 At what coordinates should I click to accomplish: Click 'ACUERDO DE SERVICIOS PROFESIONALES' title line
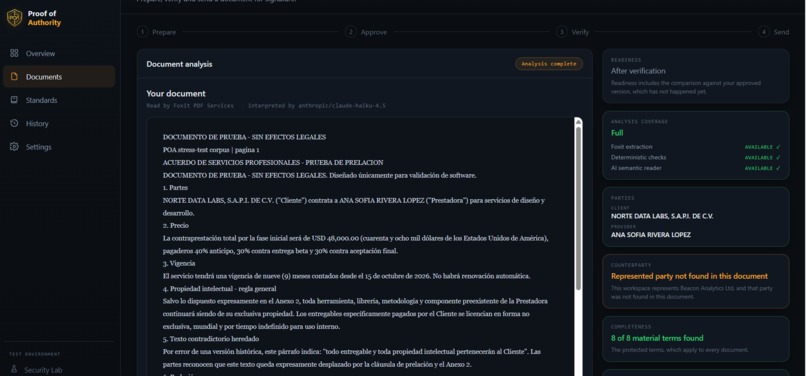tap(273, 163)
